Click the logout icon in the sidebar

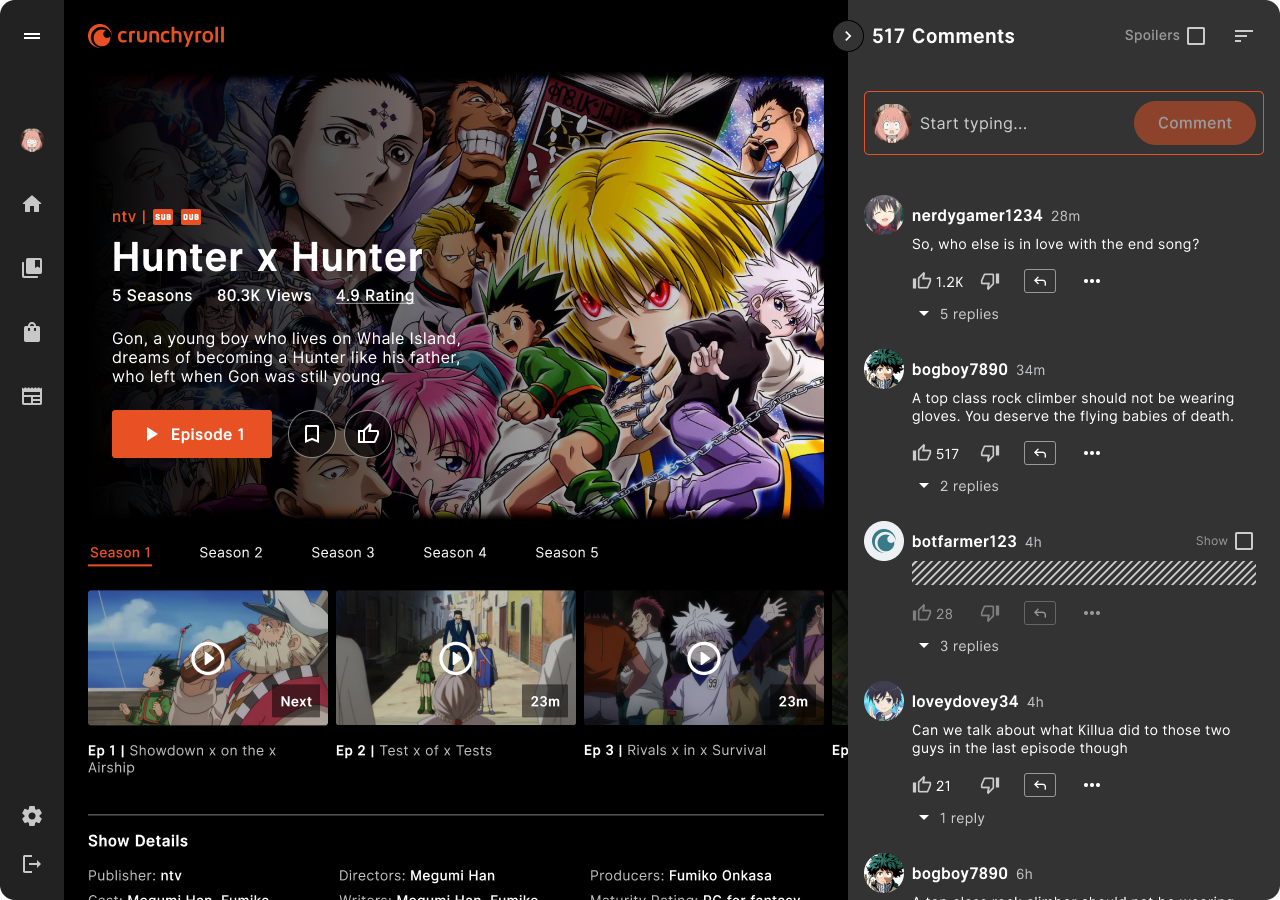click(x=31, y=864)
